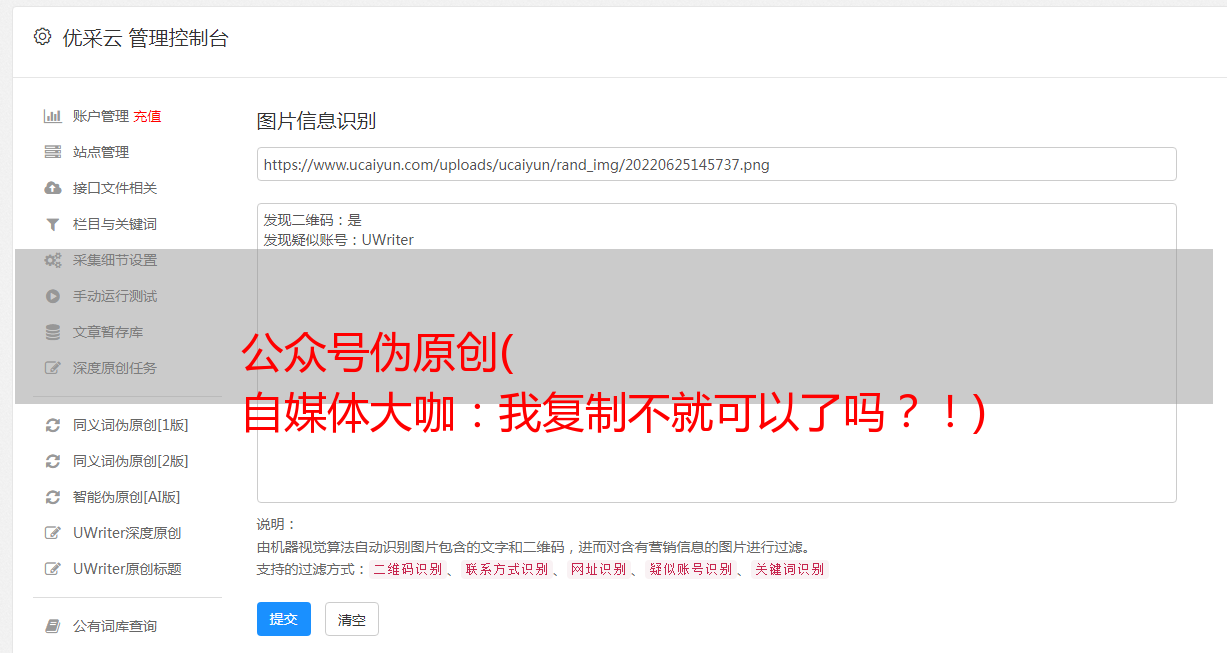Click the edit icon for UWriter原创标题
The image size is (1227, 653).
53,569
